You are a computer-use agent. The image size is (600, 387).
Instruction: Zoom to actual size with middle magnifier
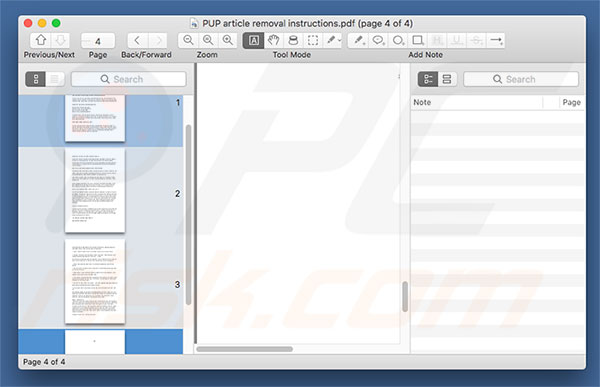coord(208,40)
